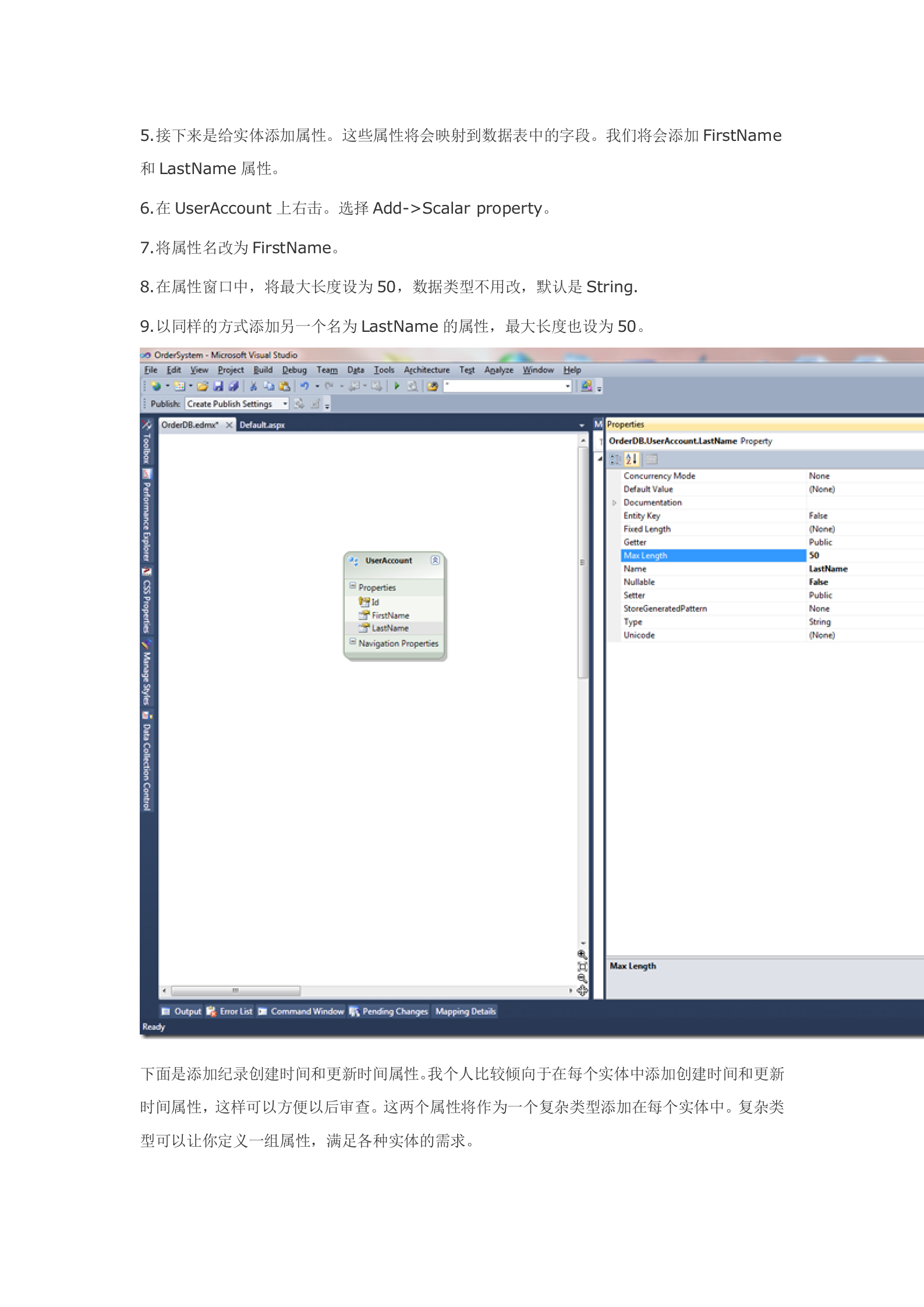This screenshot has width=924, height=1307.
Task: Open the Analyze menu
Action: point(498,370)
